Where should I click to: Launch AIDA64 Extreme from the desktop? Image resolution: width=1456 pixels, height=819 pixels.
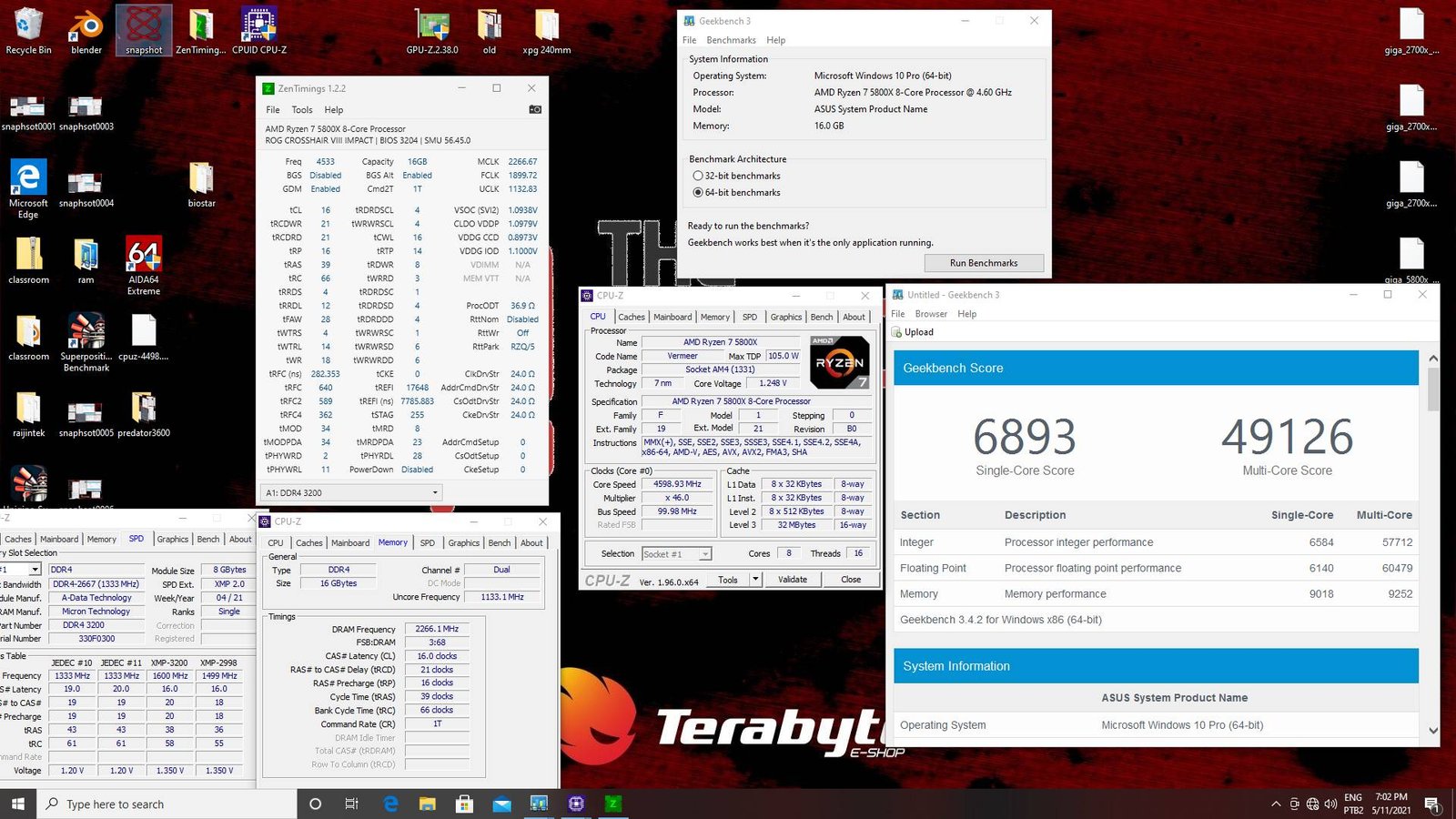click(144, 267)
